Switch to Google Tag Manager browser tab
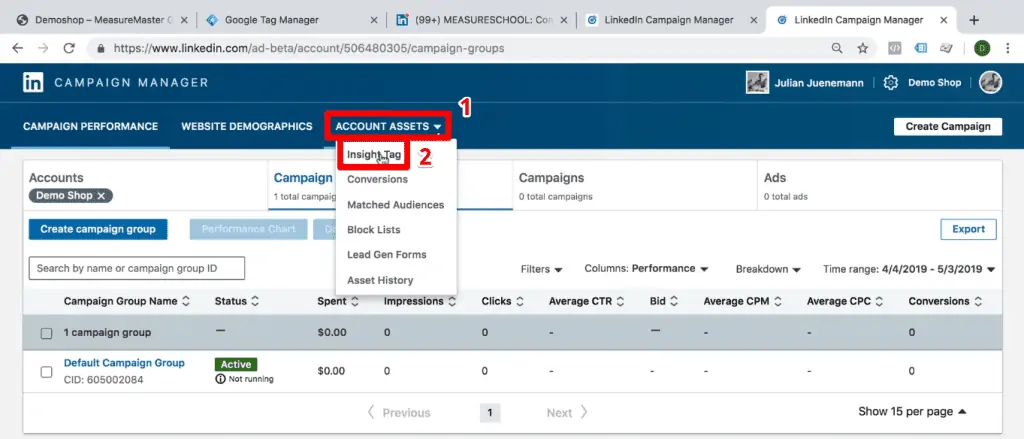Image resolution: width=1024 pixels, height=439 pixels. click(x=291, y=20)
